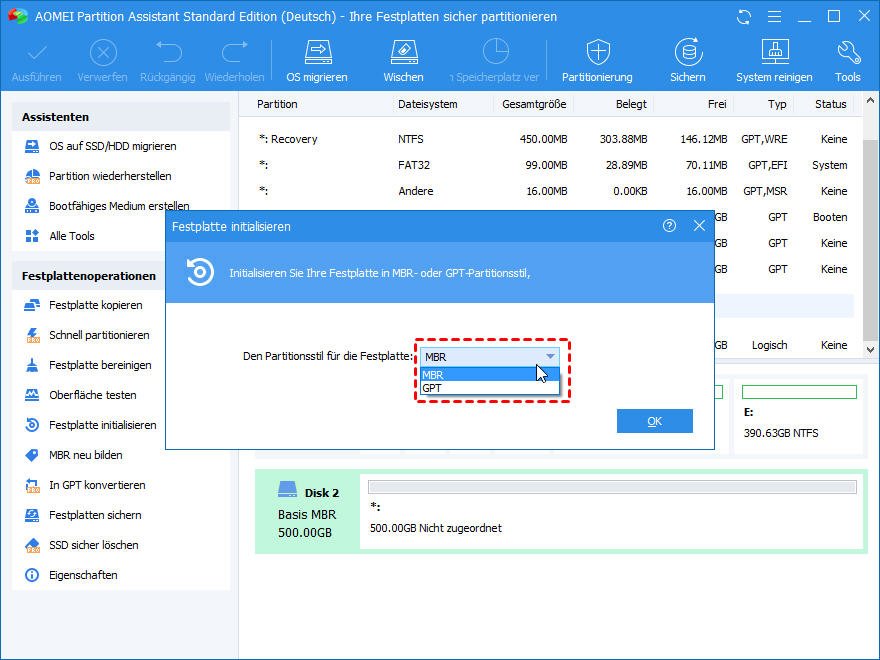Sort by the Dateisystem column header

click(428, 104)
